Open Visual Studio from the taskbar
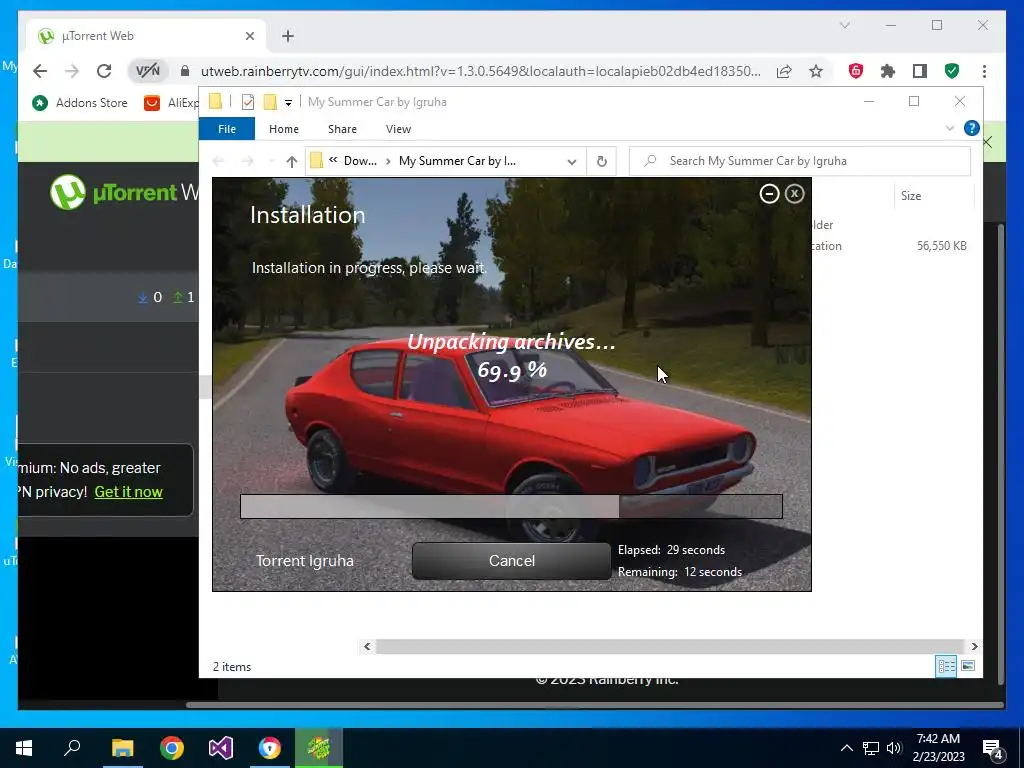 [x=221, y=748]
